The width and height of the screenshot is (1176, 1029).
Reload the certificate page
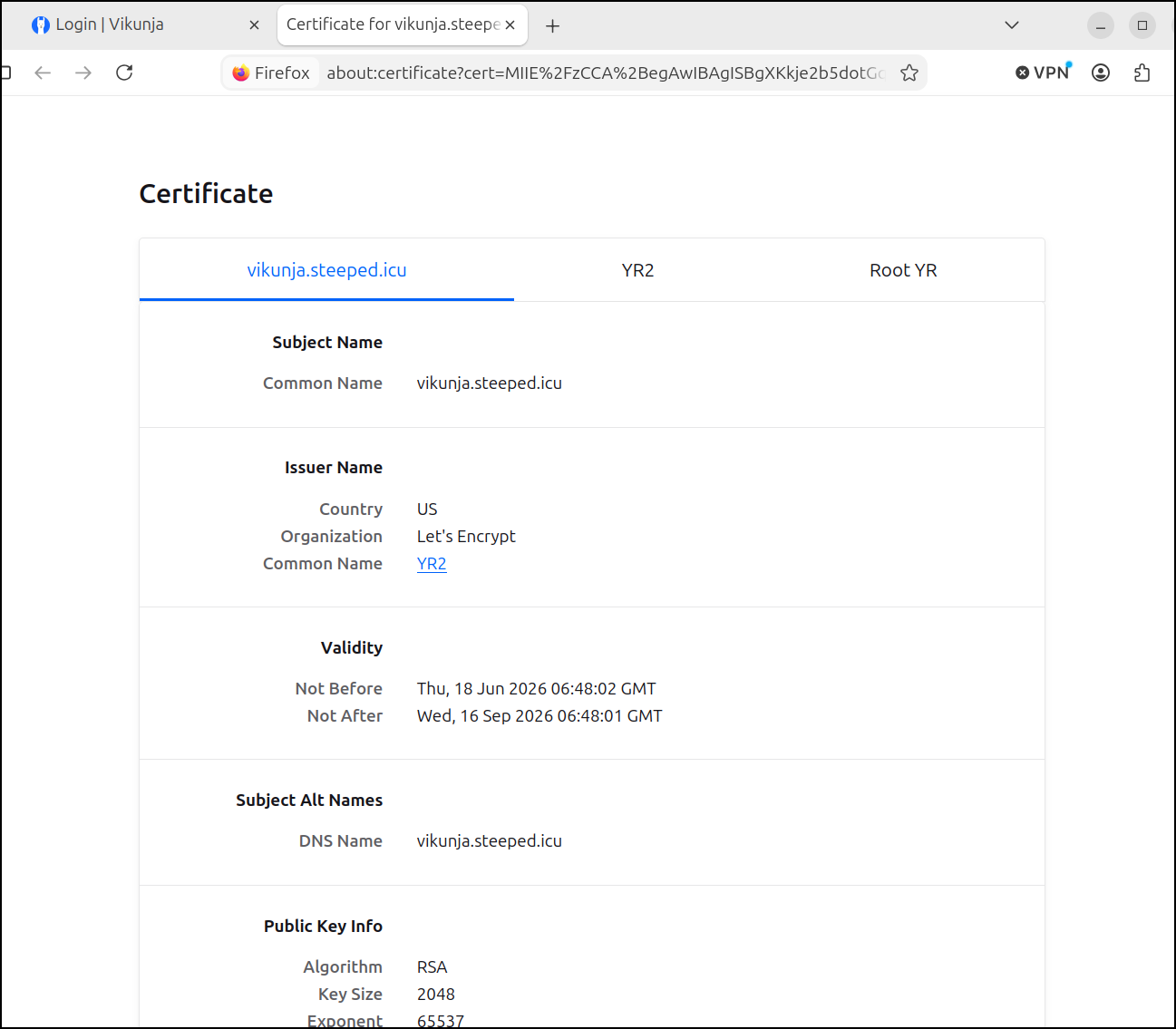[x=124, y=73]
